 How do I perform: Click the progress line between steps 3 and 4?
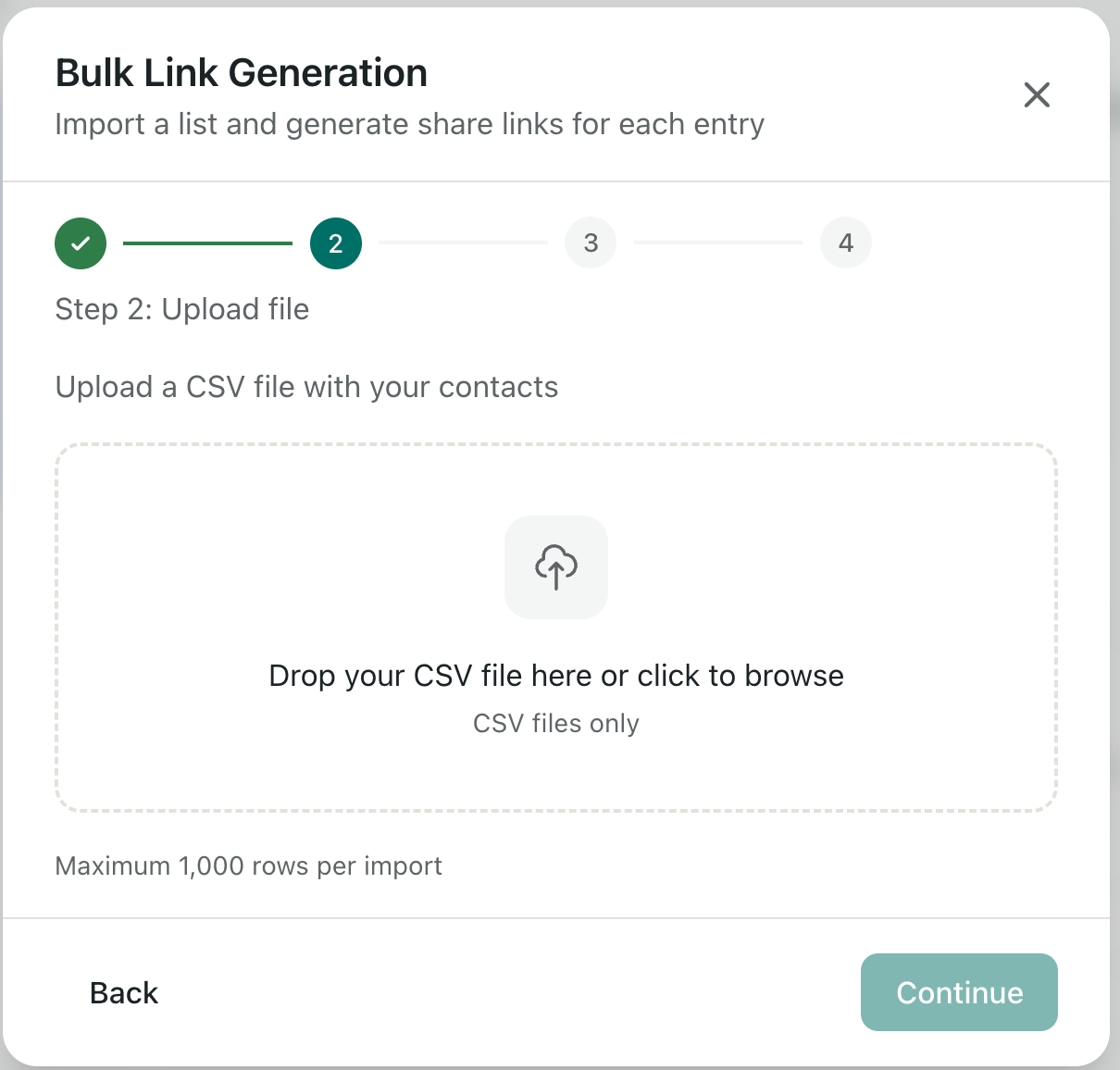click(717, 243)
